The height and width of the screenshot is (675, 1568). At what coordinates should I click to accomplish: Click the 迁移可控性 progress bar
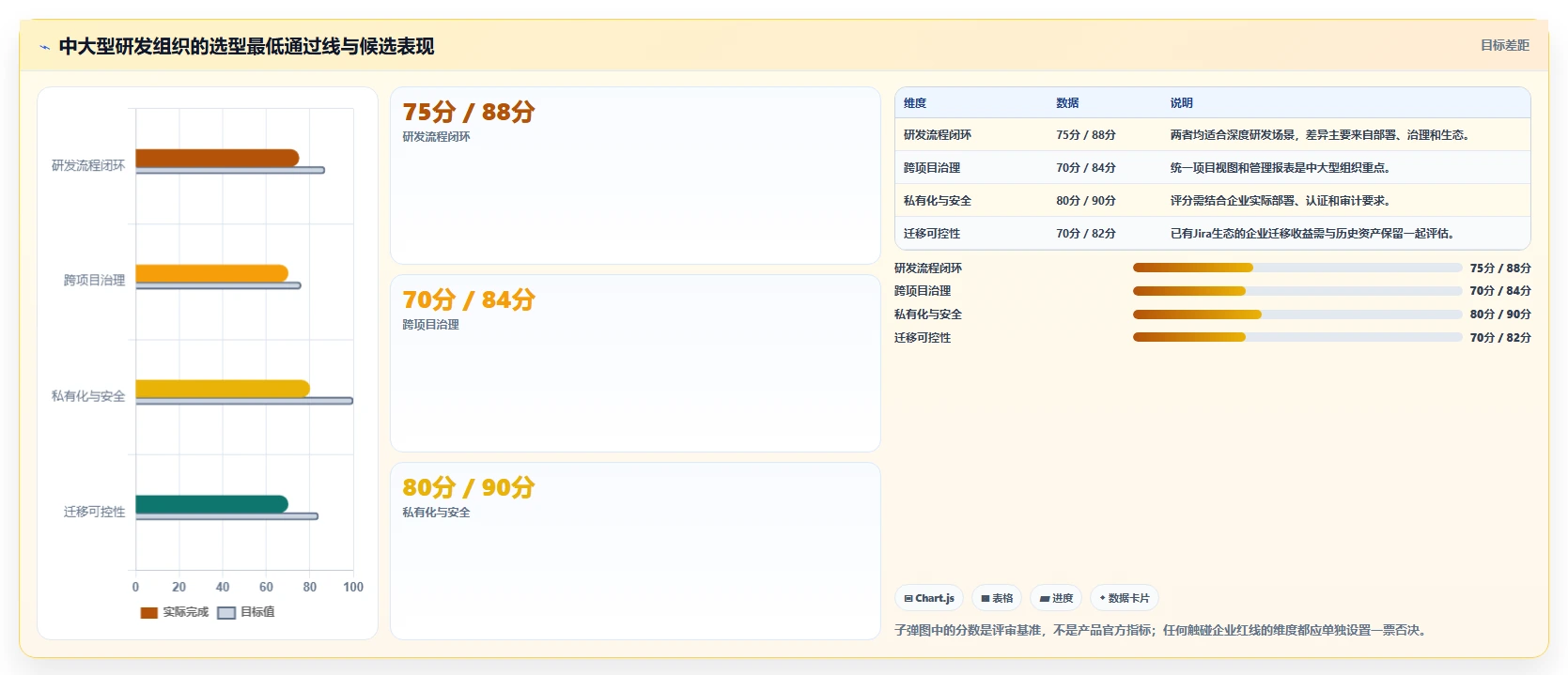1297,337
